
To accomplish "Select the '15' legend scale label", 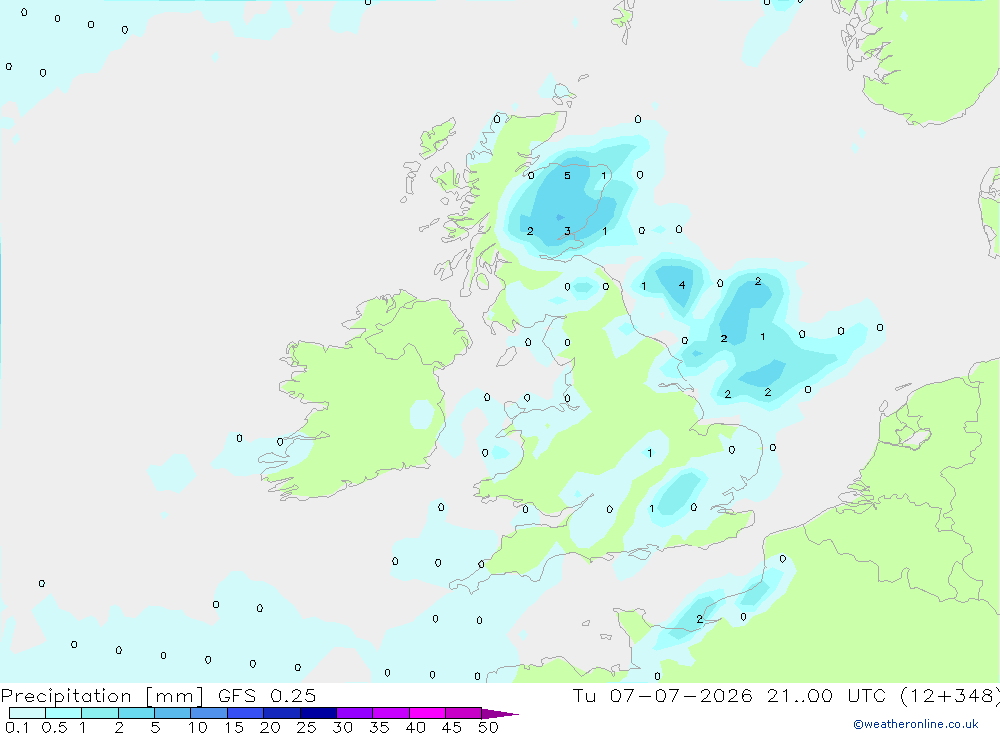I will (234, 727).
